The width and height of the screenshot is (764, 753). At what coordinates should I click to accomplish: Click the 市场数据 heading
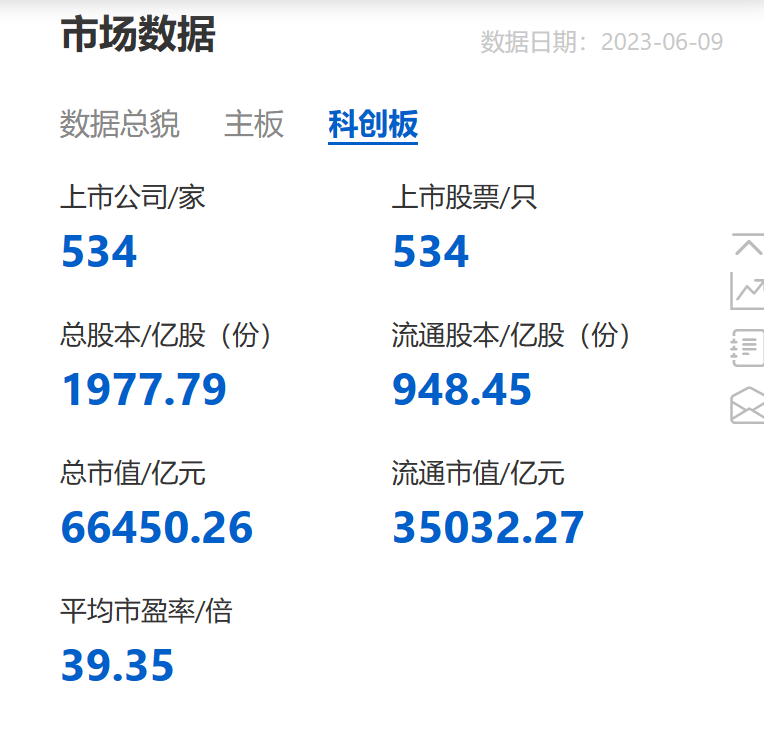point(138,36)
